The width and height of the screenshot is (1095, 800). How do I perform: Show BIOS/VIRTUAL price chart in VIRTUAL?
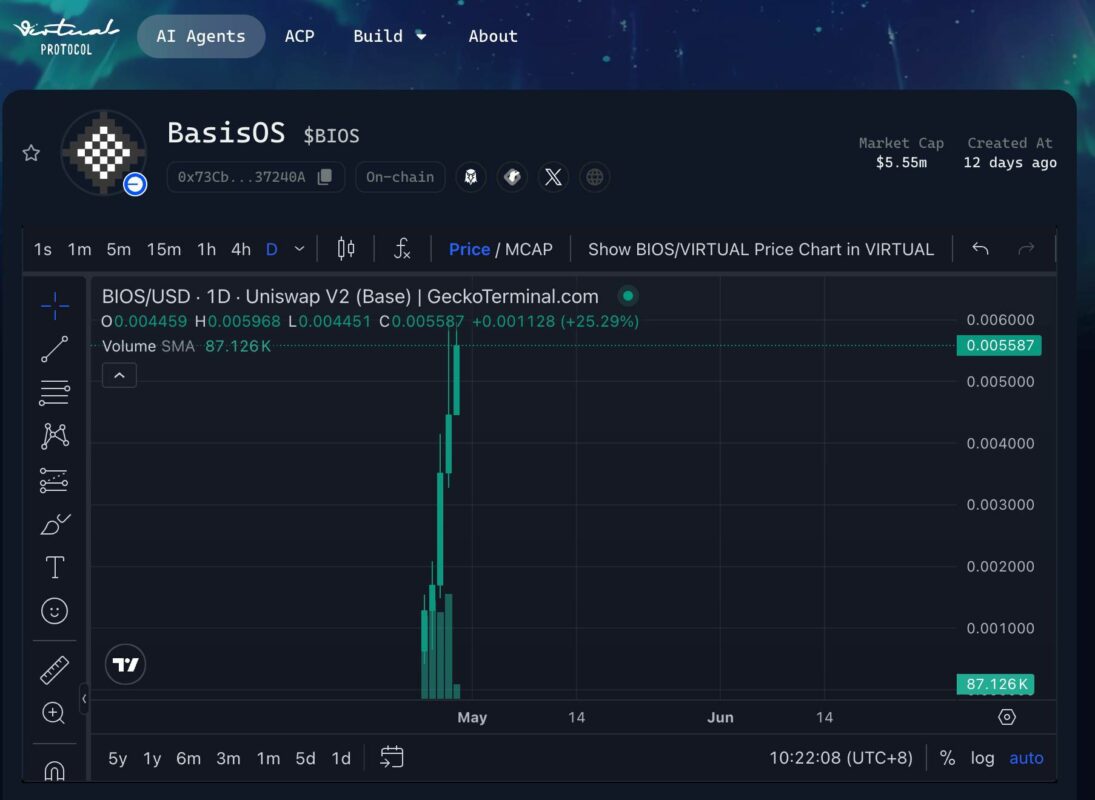(x=760, y=249)
